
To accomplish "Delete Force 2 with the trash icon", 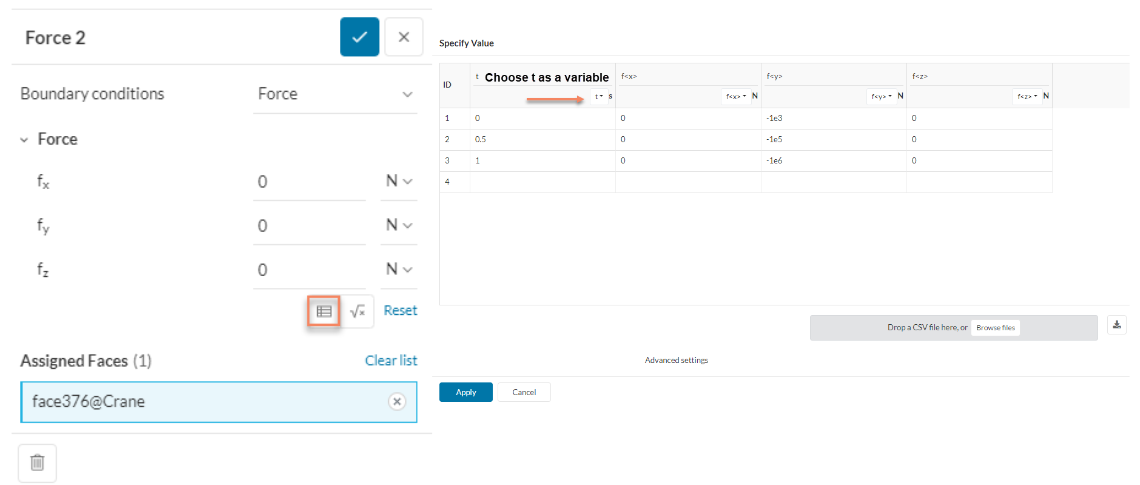I will [x=37, y=462].
